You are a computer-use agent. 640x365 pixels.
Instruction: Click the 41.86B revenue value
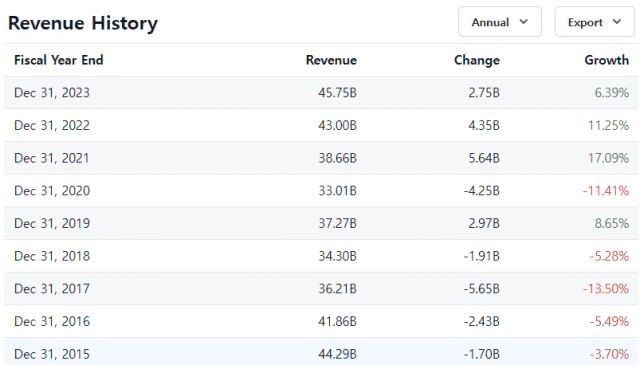337,321
